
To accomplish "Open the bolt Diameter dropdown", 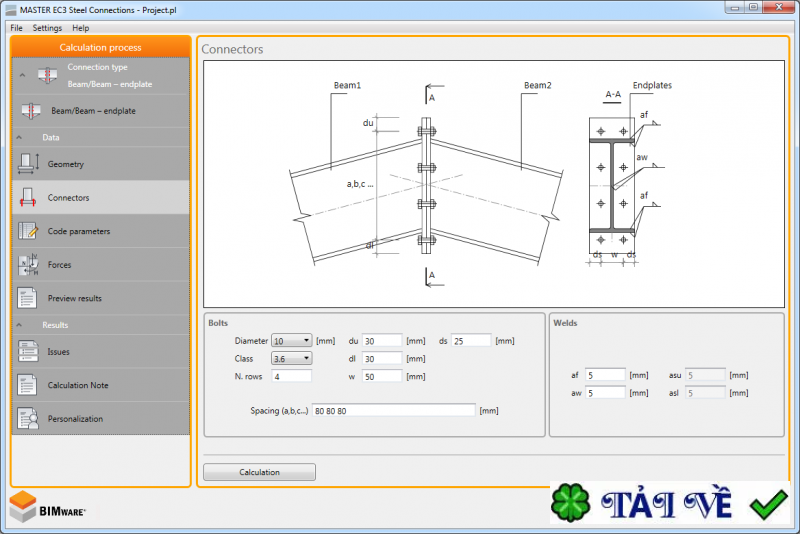I will pos(292,341).
